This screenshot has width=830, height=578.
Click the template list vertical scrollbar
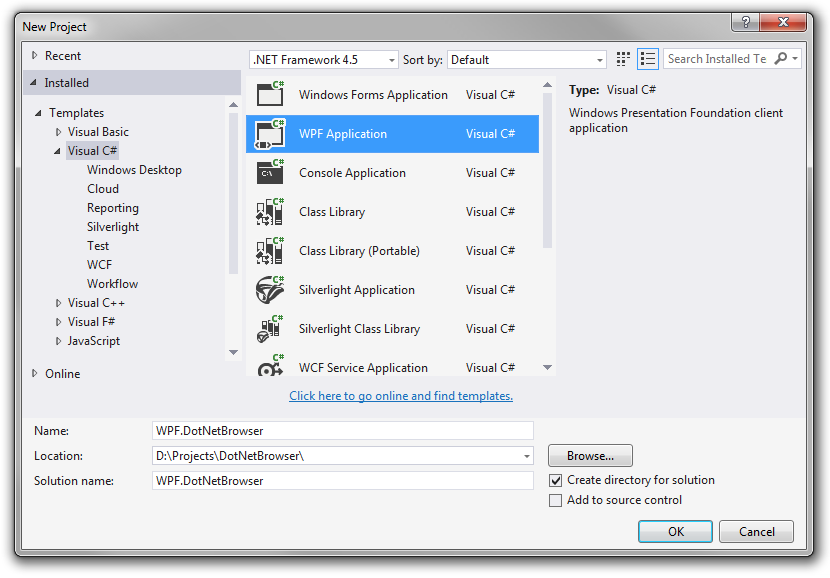point(547,170)
